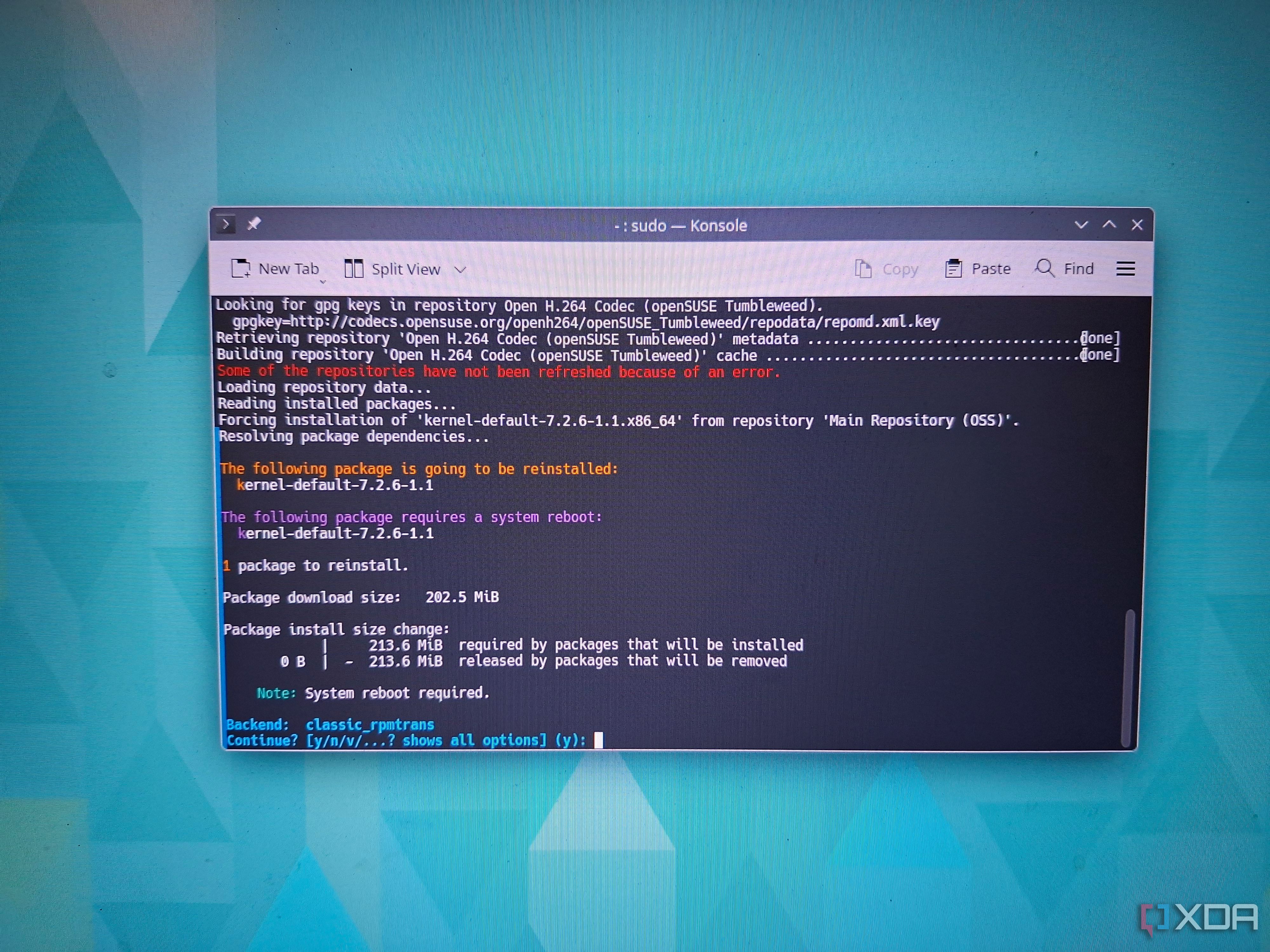
Task: Click 'Forcing installation of kernel-default' line
Action: coord(618,420)
